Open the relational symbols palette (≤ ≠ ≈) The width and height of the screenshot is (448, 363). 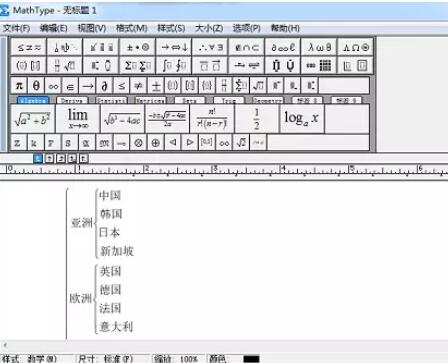(29, 47)
